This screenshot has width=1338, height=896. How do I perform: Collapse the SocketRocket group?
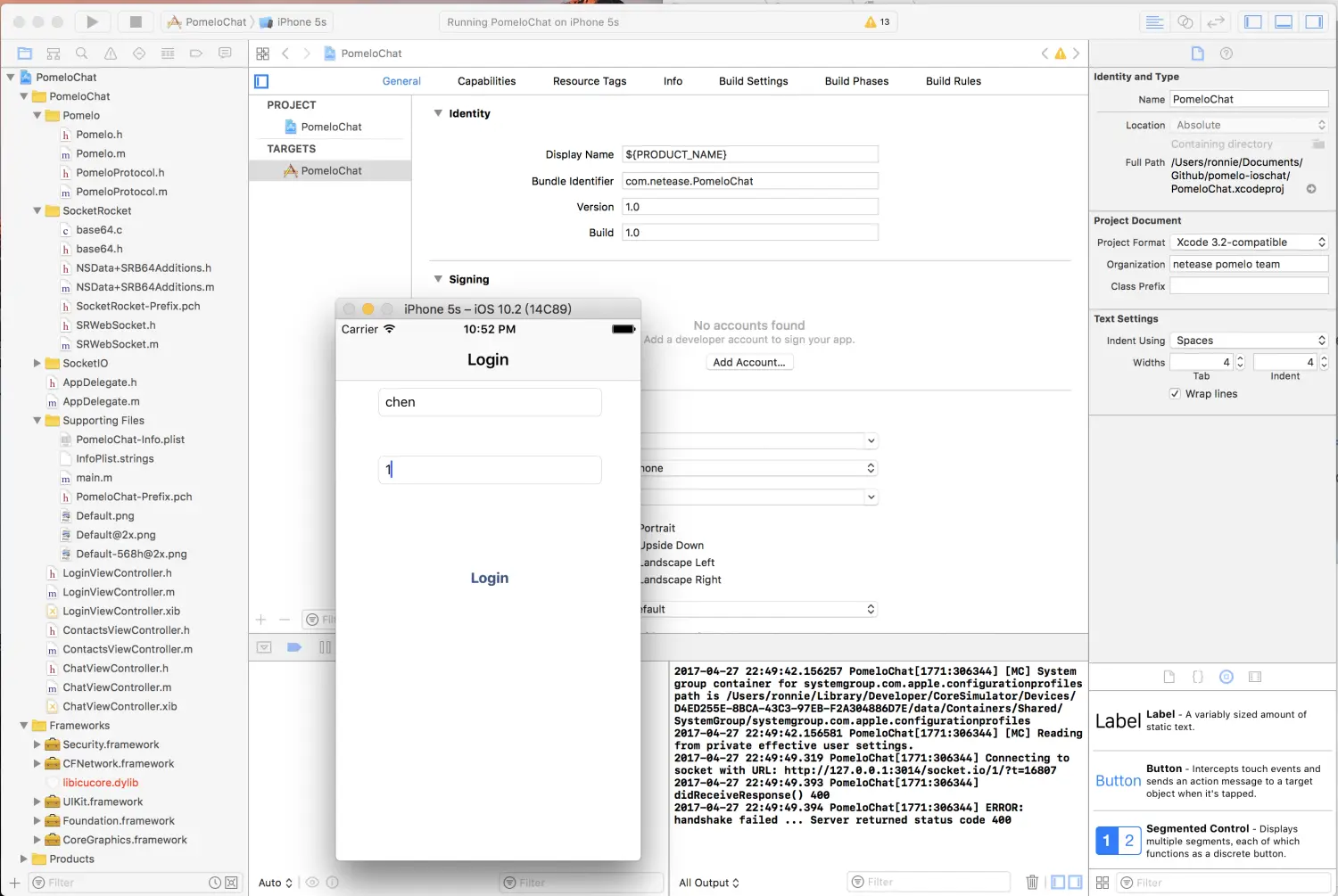pyautogui.click(x=37, y=210)
